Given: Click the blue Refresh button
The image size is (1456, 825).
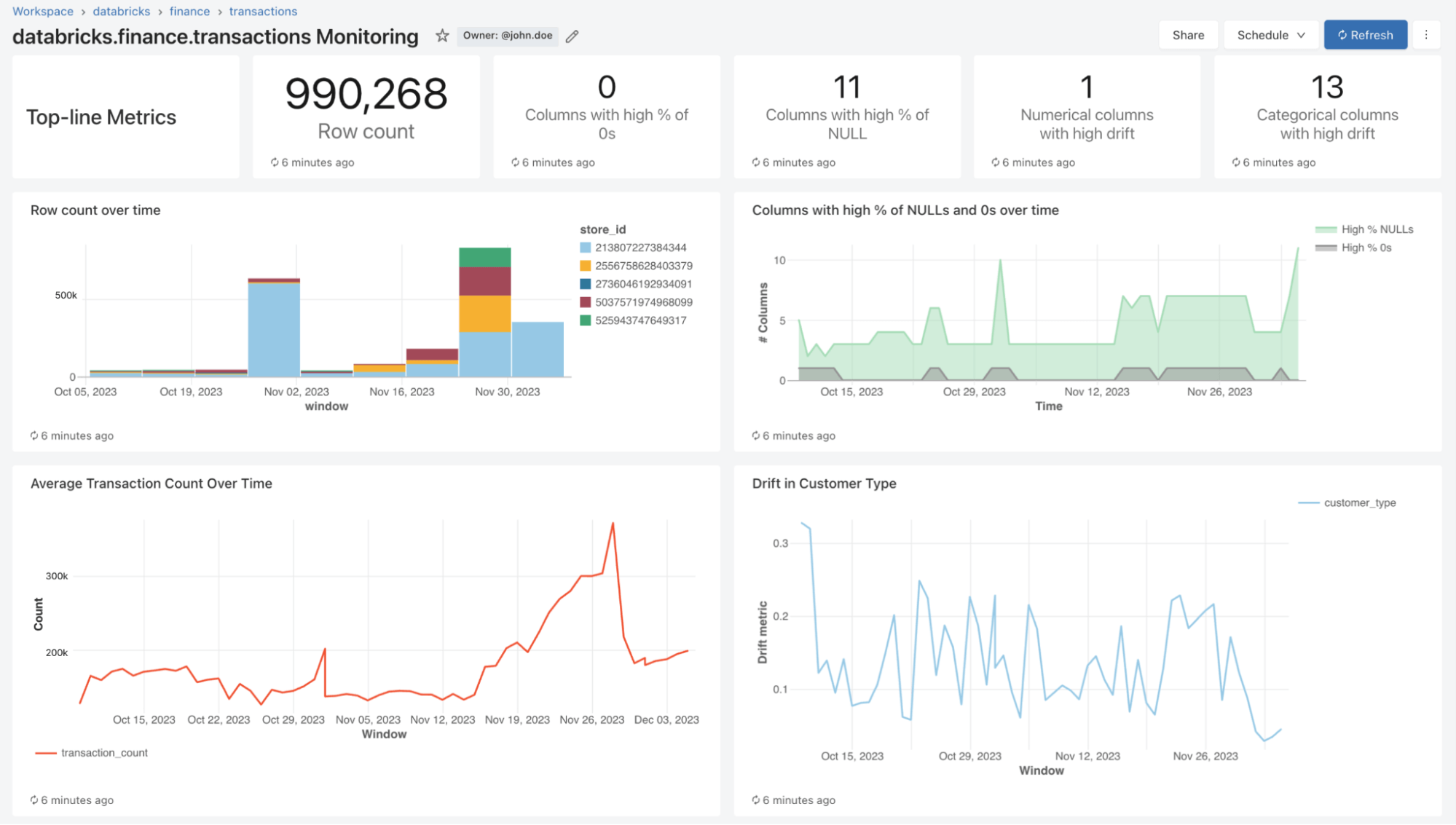Looking at the screenshot, I should [1366, 34].
